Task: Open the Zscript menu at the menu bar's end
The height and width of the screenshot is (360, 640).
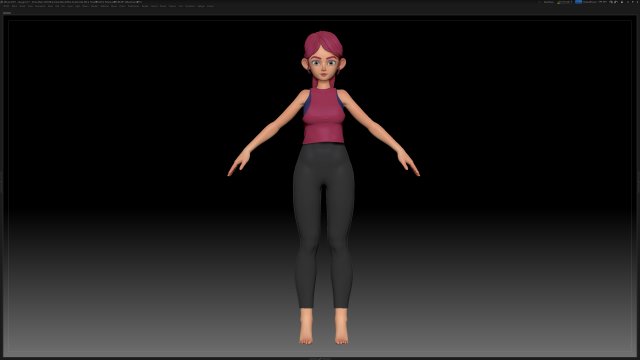Action: tap(211, 6)
